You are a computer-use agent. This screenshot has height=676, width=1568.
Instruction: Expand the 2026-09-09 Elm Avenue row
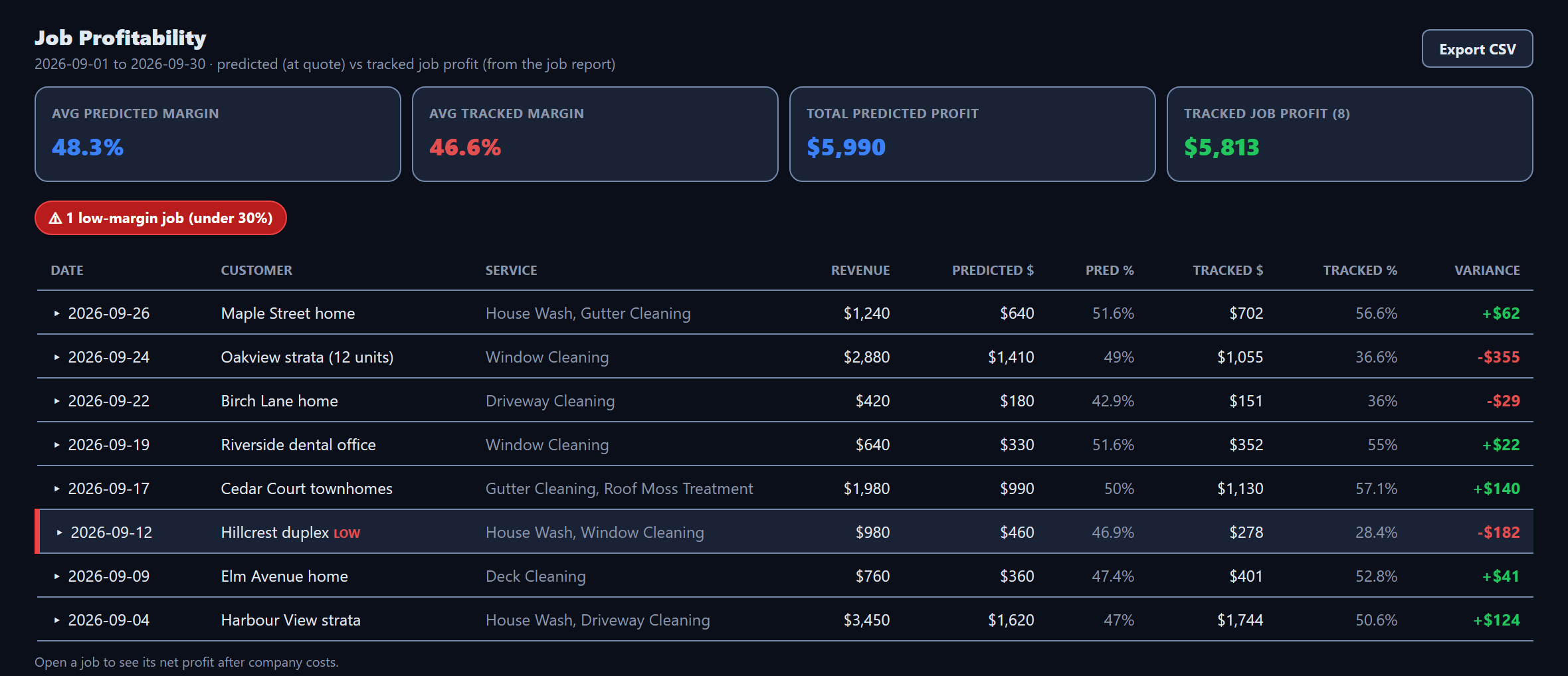pyautogui.click(x=57, y=576)
